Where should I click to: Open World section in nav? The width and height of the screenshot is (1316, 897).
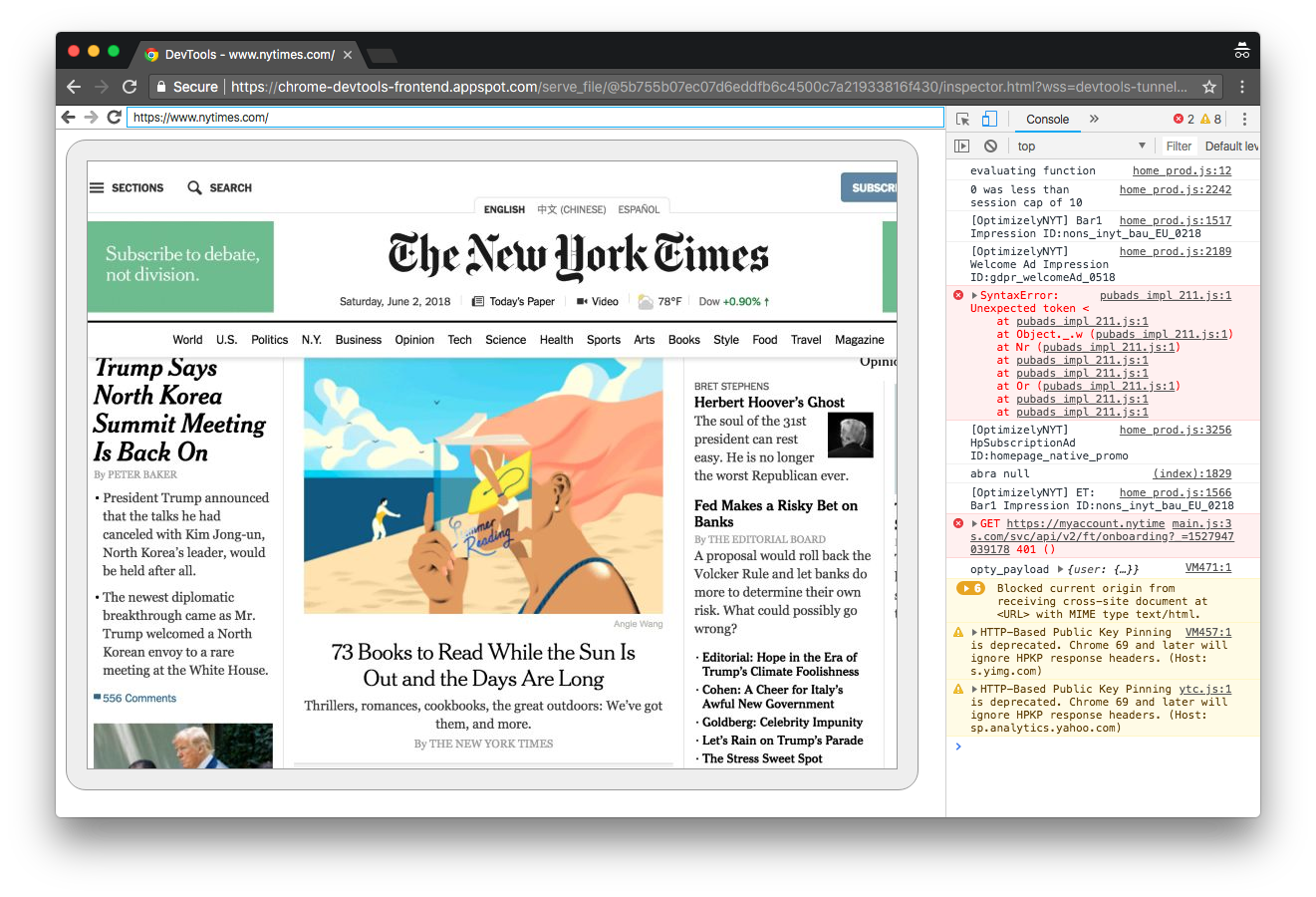pos(187,340)
